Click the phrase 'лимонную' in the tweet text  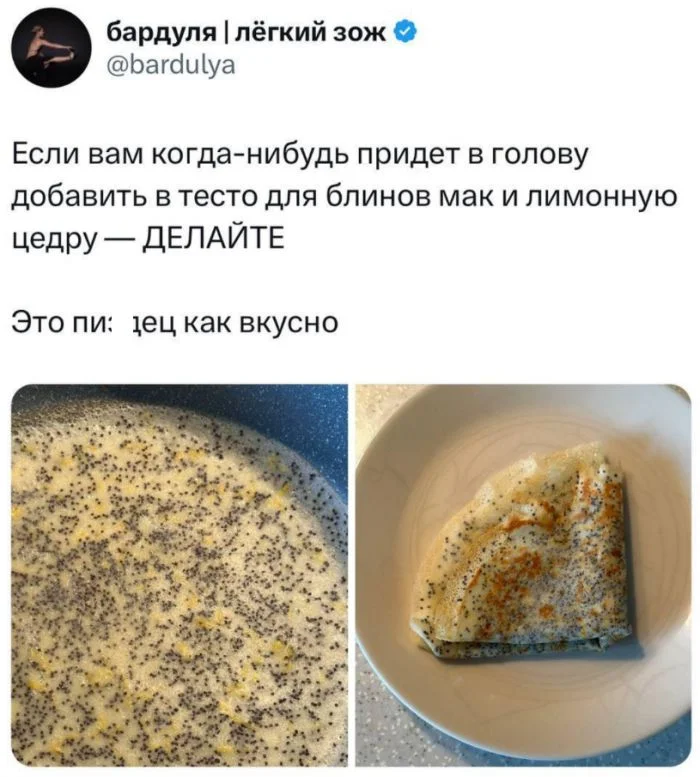pyautogui.click(x=600, y=197)
